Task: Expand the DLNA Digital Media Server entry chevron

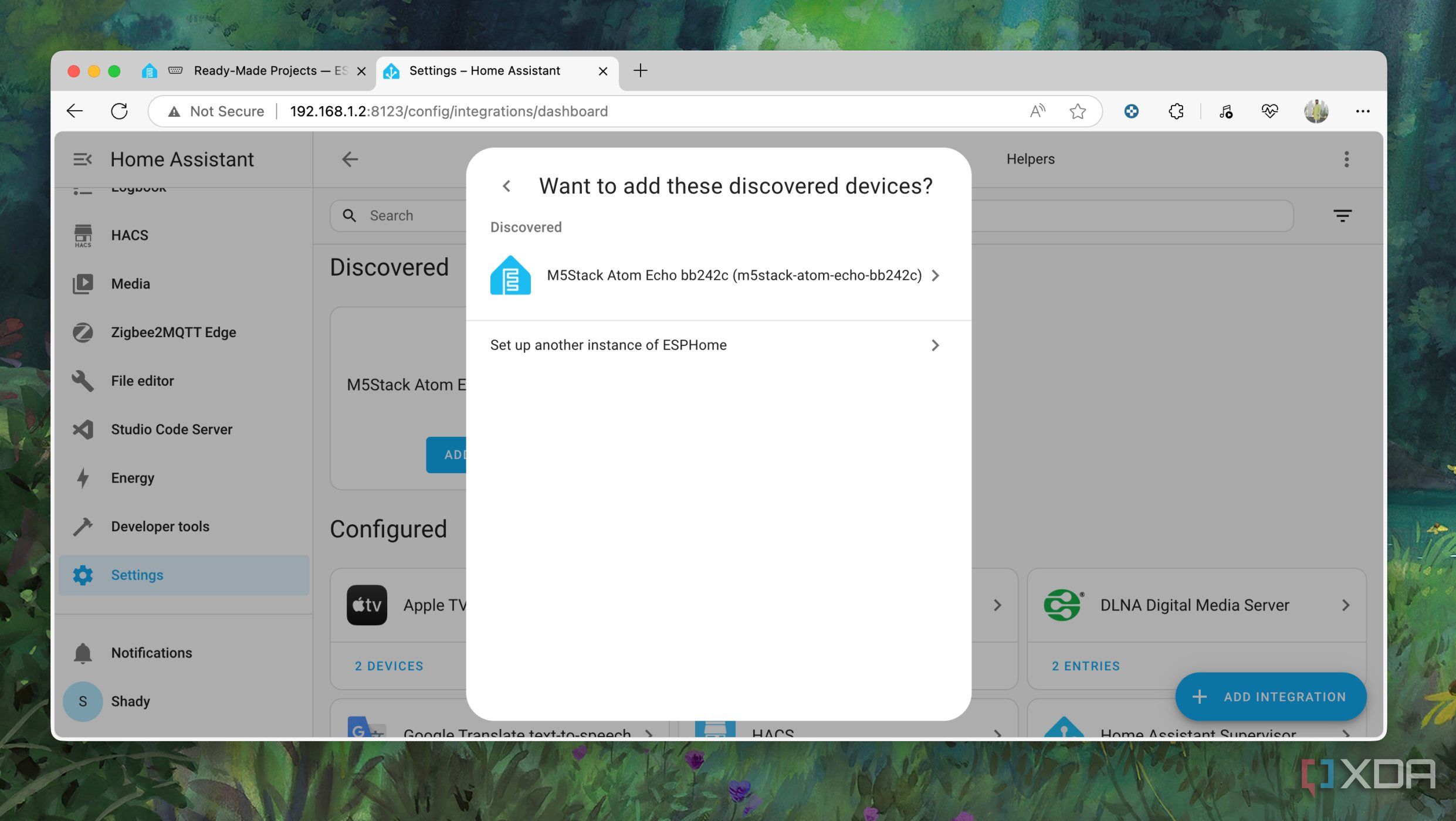Action: click(1346, 605)
